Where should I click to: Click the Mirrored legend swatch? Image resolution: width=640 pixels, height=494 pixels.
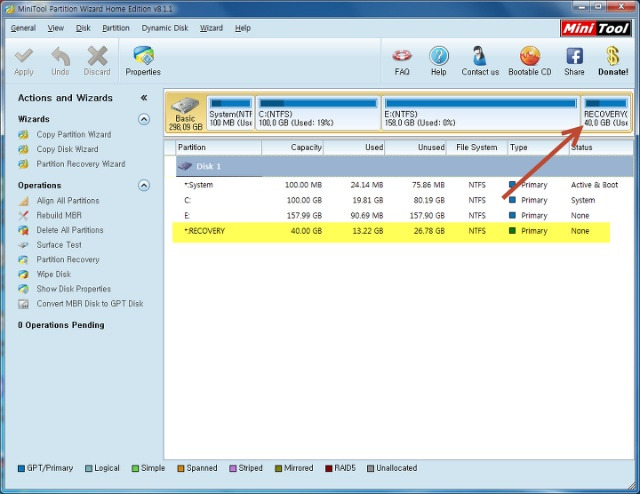278,468
